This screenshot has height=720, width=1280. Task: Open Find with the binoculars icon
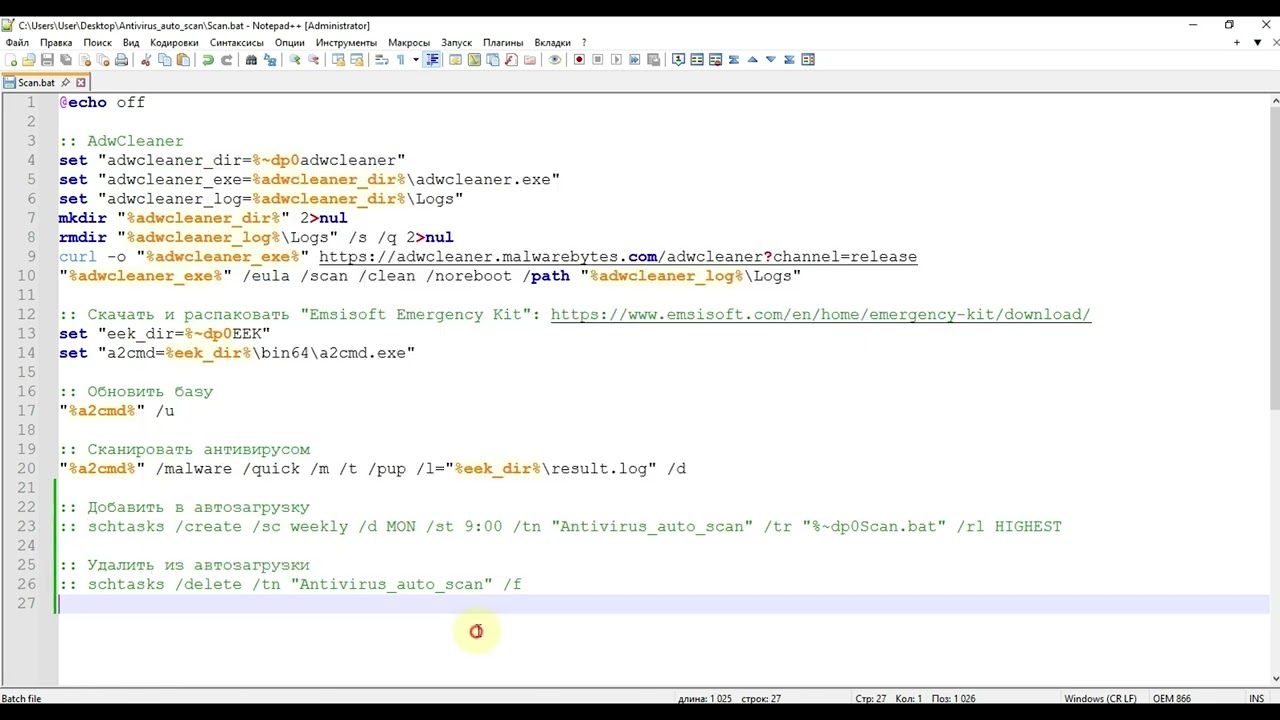click(x=251, y=60)
